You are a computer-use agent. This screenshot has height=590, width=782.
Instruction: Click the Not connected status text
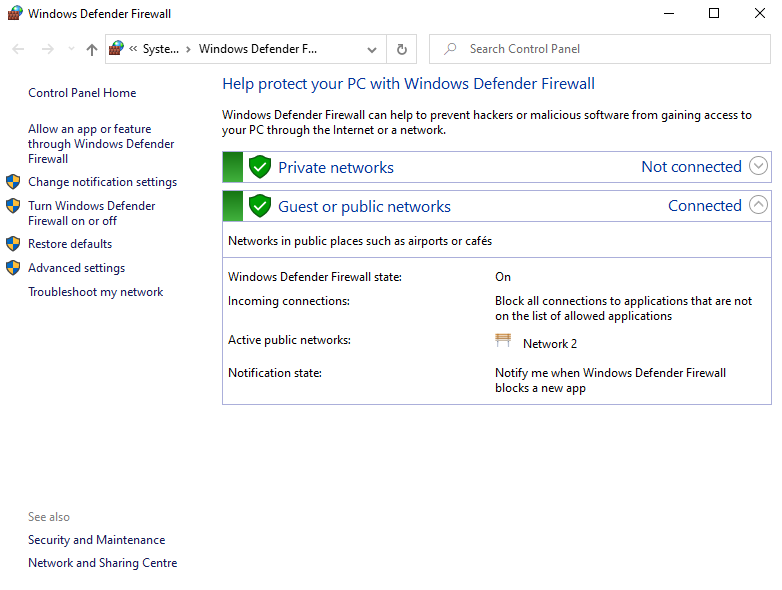pos(691,167)
